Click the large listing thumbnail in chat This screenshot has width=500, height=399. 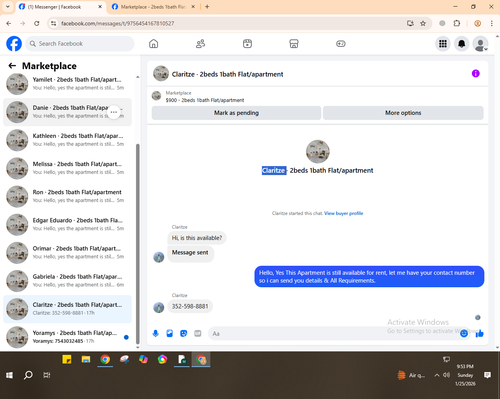coord(318,152)
